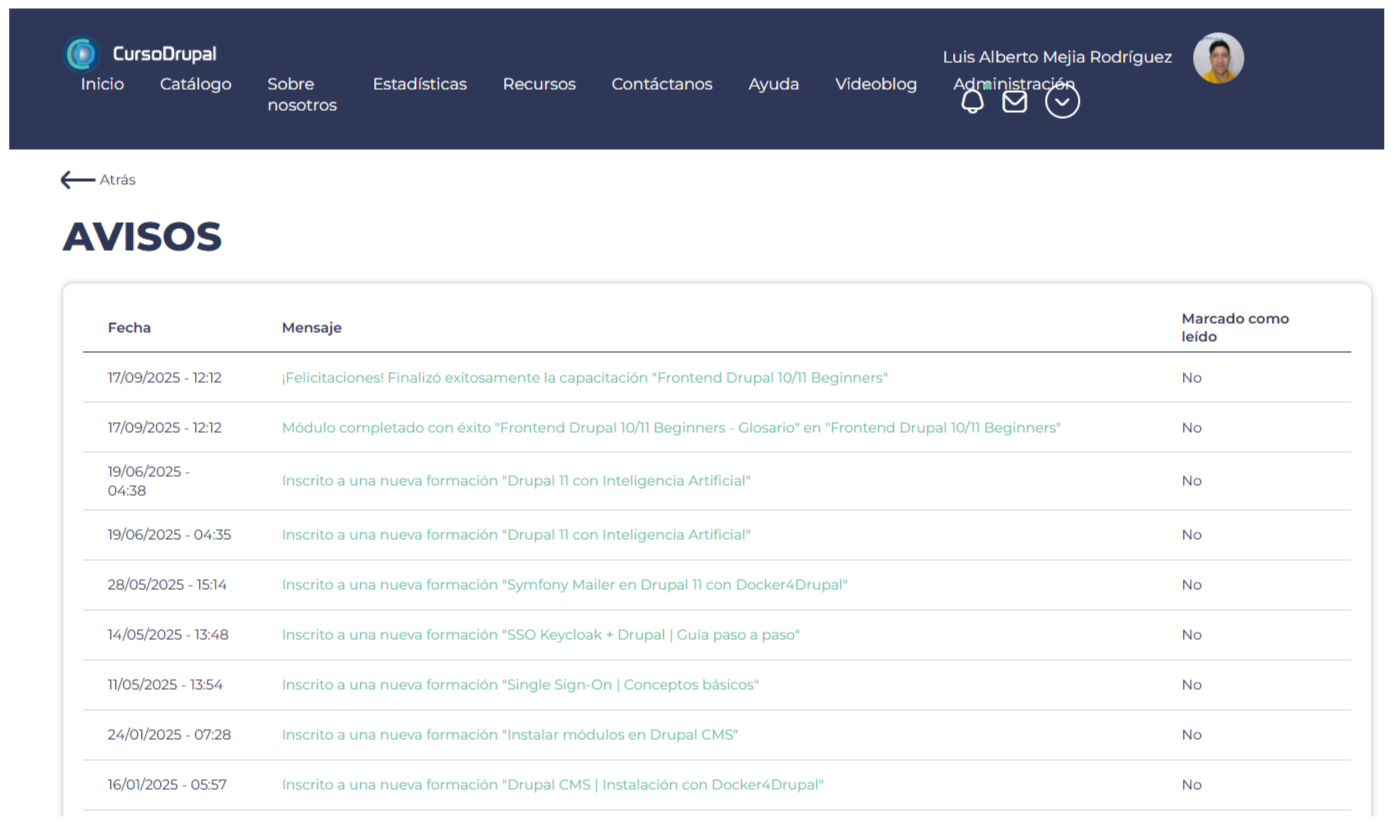Open the Módulo completado con éxito notice
The height and width of the screenshot is (825, 1394).
click(x=670, y=428)
